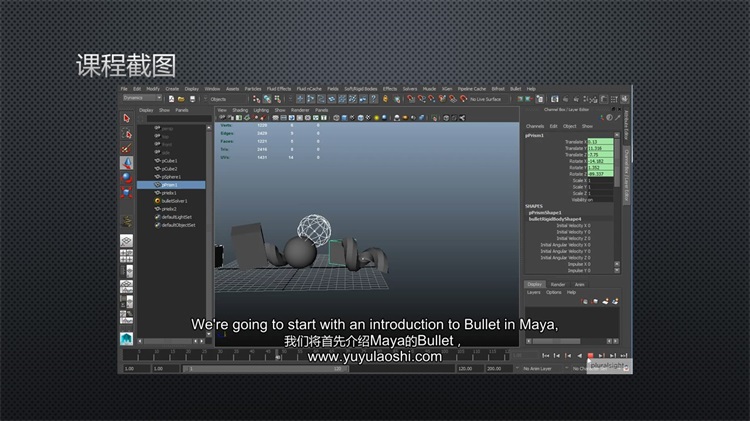The image size is (750, 421).
Task: Click the current frame marker on timeline
Action: [x=277, y=355]
